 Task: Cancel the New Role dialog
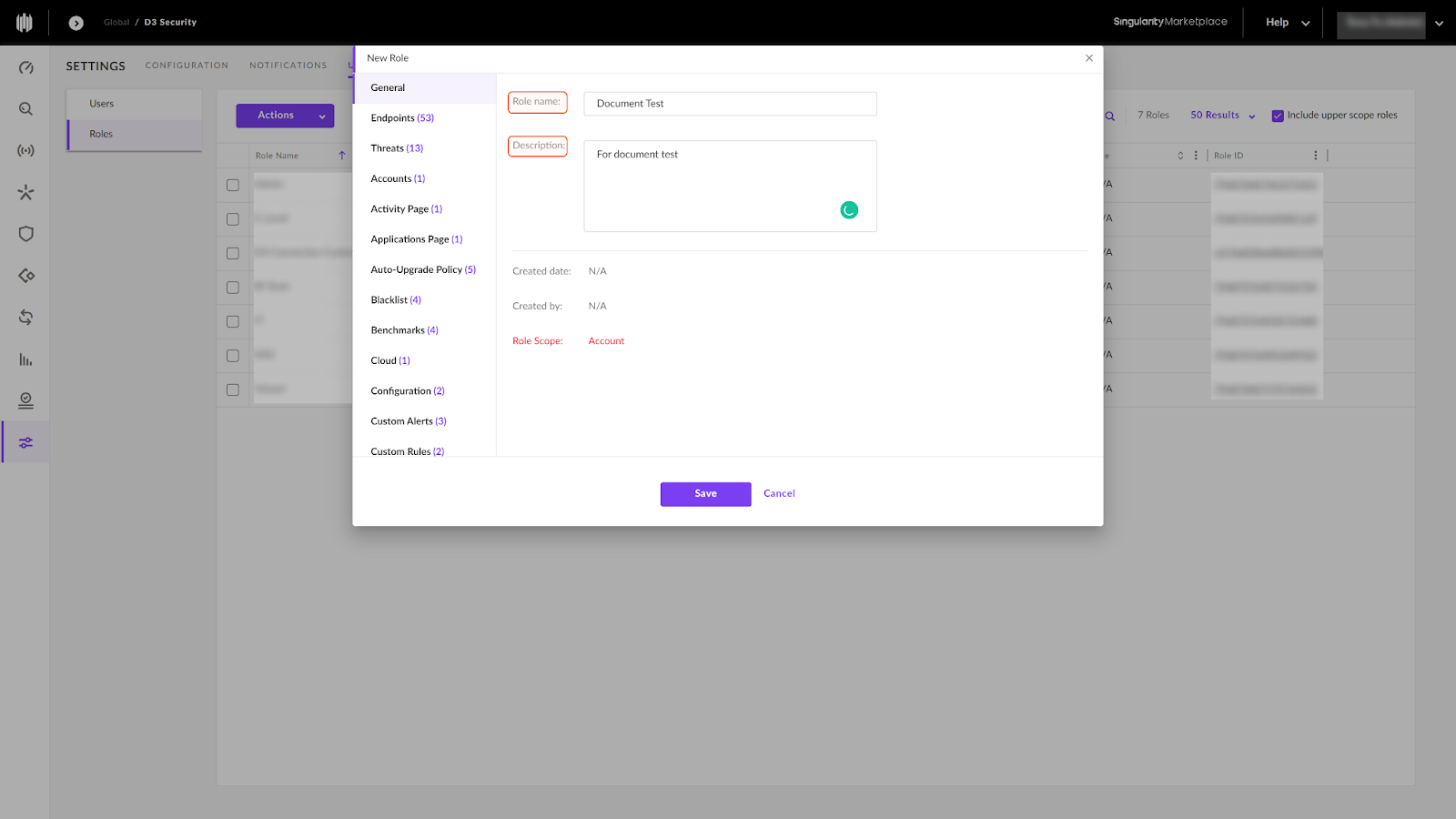point(779,493)
